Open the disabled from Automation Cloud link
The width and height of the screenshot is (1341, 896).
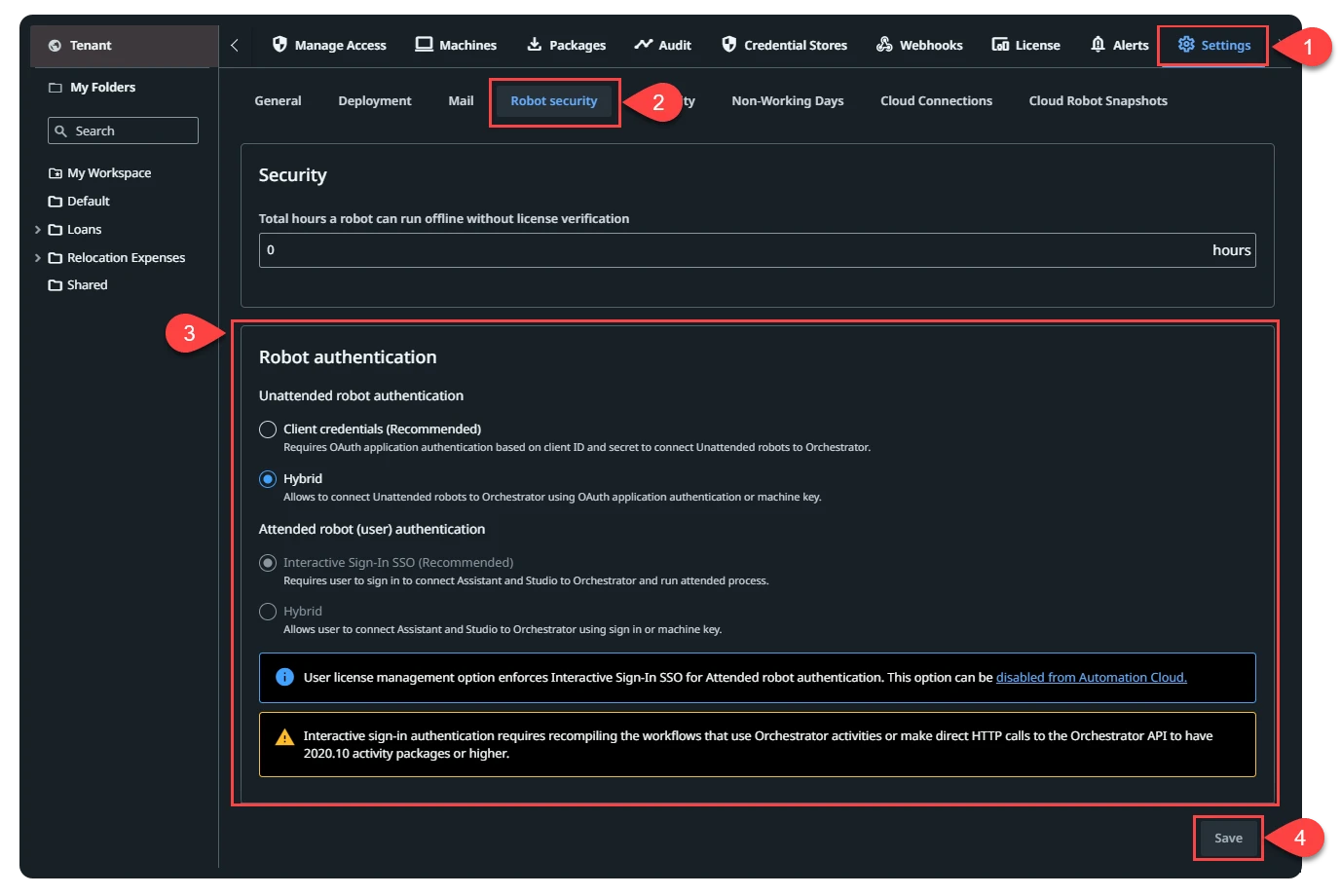pos(1091,678)
